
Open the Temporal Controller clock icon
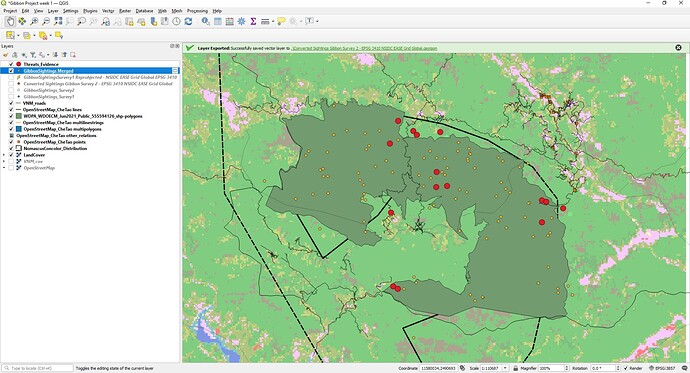coord(176,21)
